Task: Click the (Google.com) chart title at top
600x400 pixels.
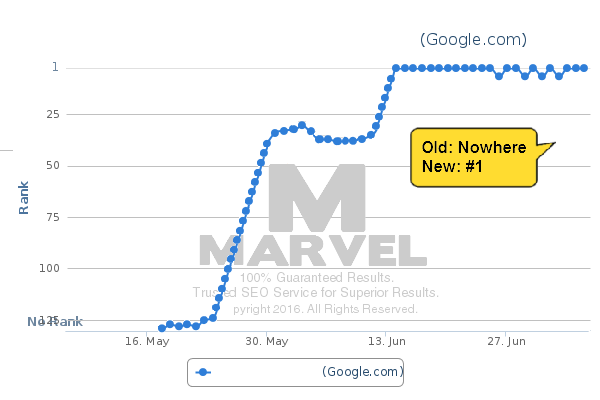Action: click(473, 40)
